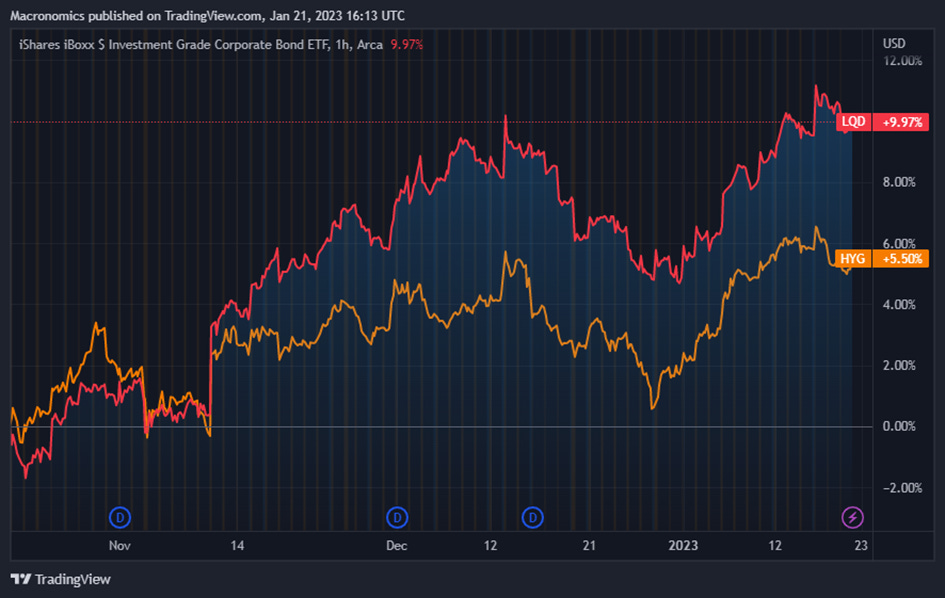Click the 8.00% axis label
The width and height of the screenshot is (945, 598).
(x=899, y=182)
